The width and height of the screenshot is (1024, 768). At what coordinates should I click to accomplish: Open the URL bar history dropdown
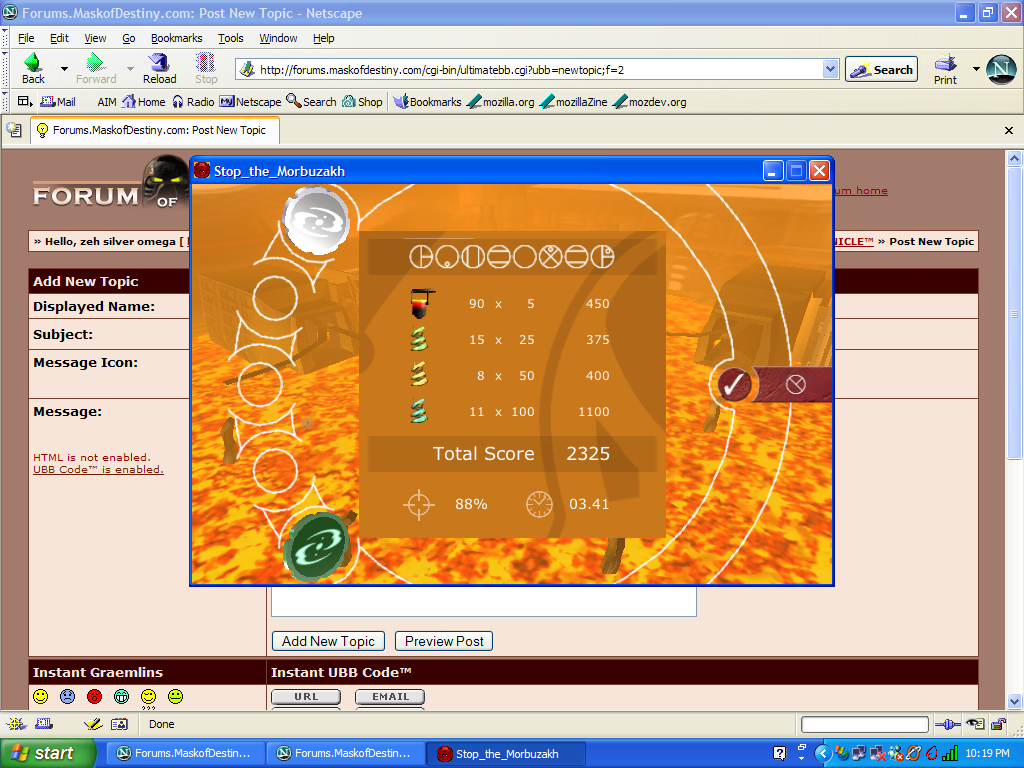tap(830, 69)
